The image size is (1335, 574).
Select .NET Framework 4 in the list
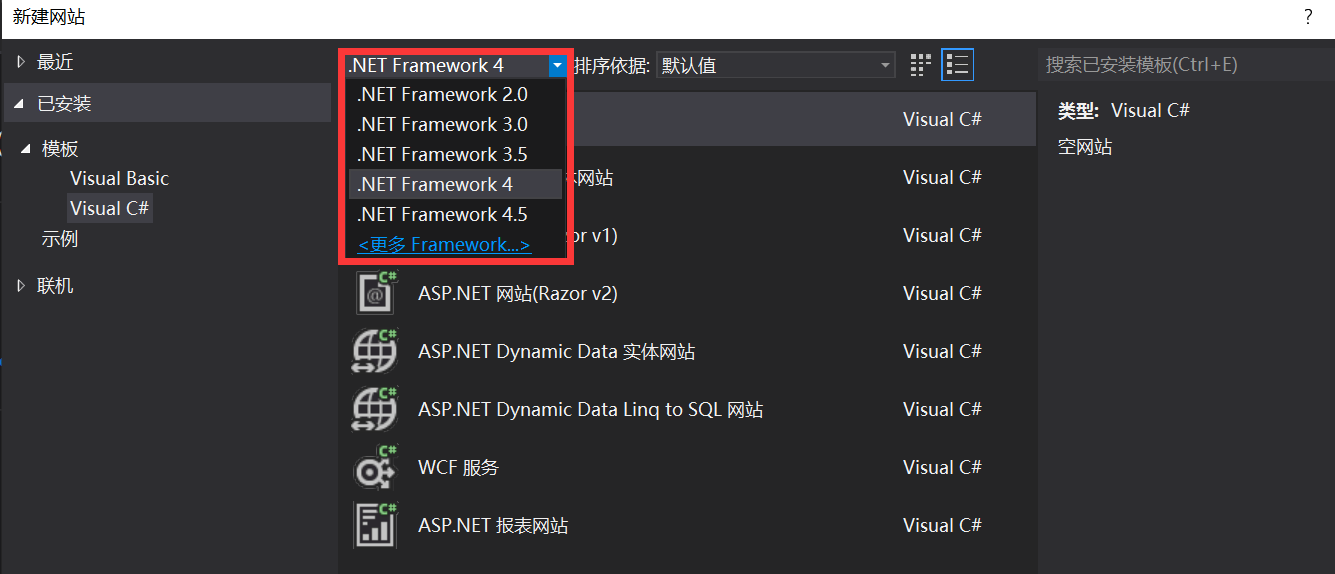point(455,185)
